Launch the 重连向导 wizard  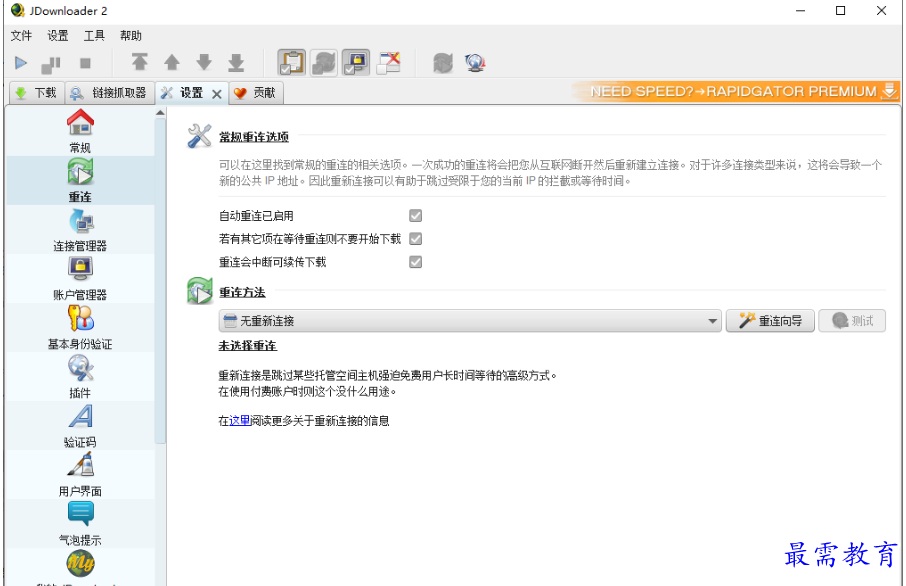pyautogui.click(x=770, y=321)
